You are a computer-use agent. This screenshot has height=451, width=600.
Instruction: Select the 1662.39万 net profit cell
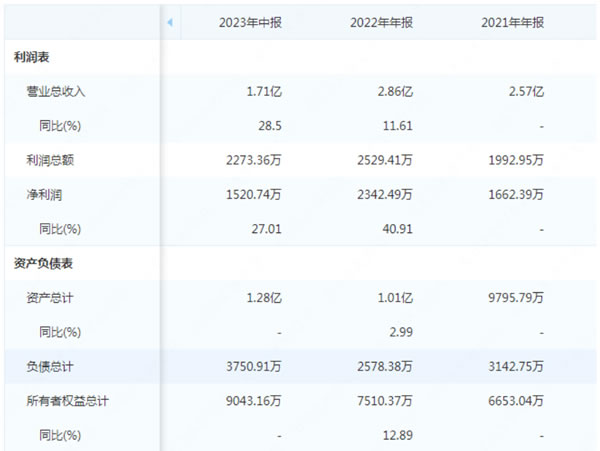point(515,194)
